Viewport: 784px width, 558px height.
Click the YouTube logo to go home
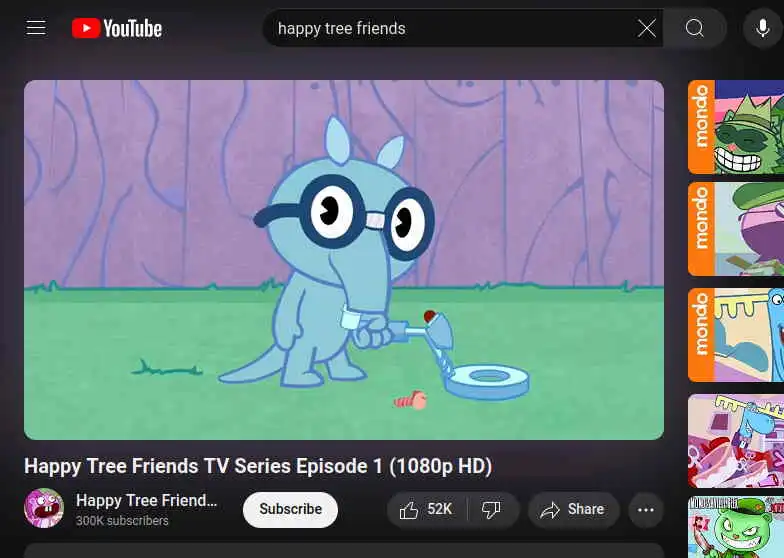coord(116,28)
